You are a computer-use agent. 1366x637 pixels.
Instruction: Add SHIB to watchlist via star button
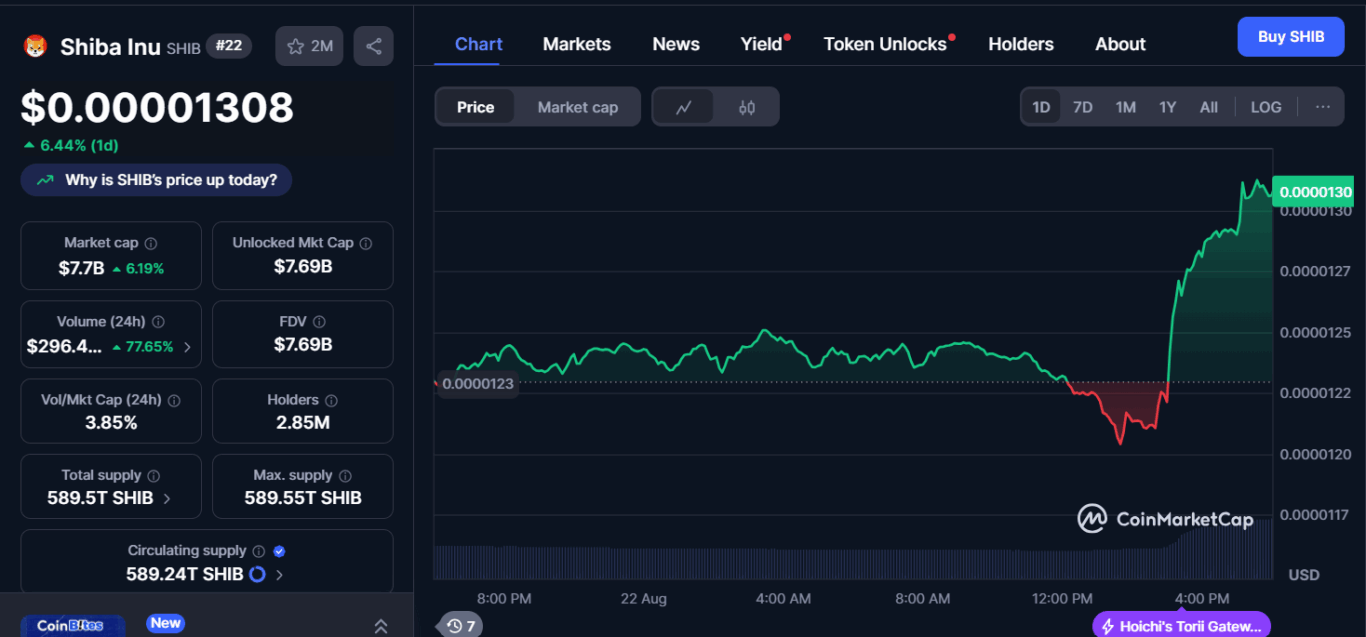click(x=310, y=46)
